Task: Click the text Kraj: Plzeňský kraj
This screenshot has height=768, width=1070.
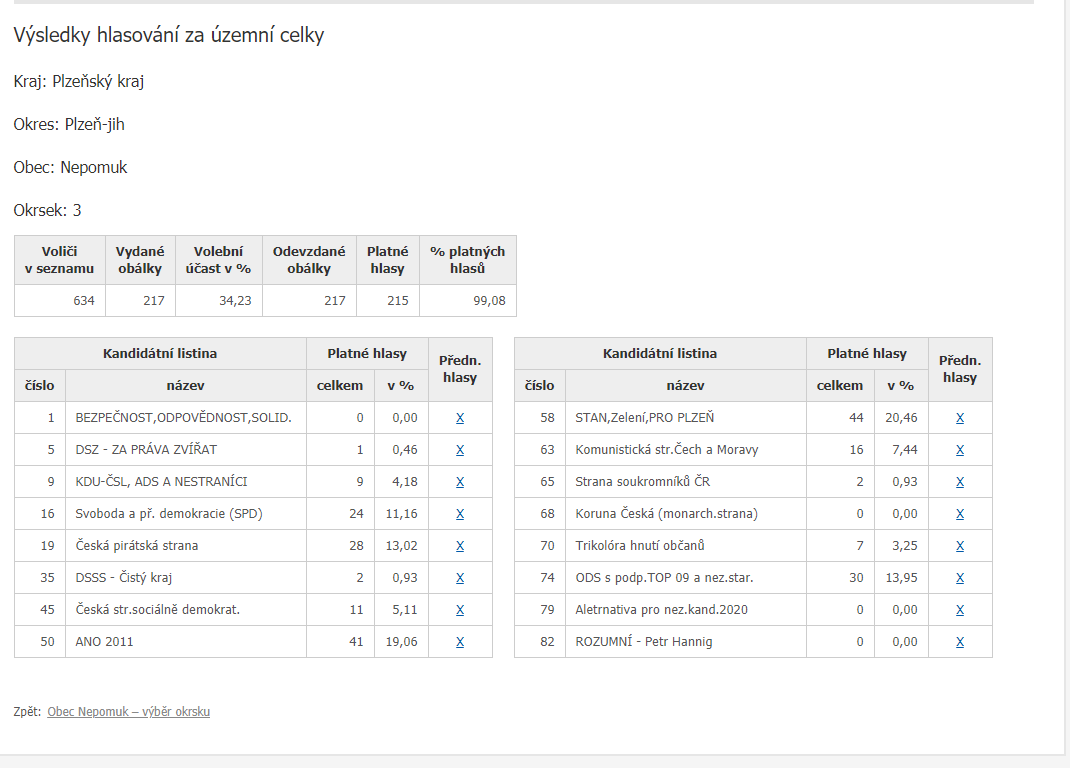Action: pos(78,81)
